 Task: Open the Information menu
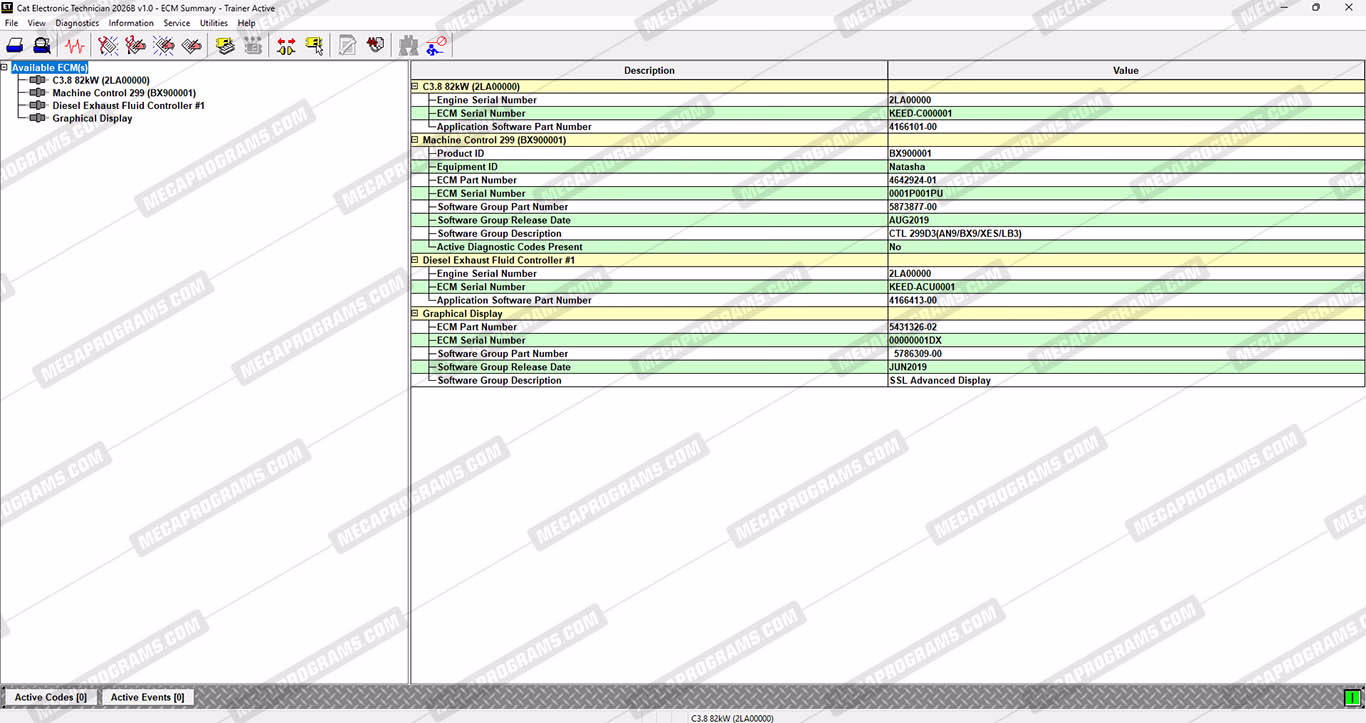131,23
